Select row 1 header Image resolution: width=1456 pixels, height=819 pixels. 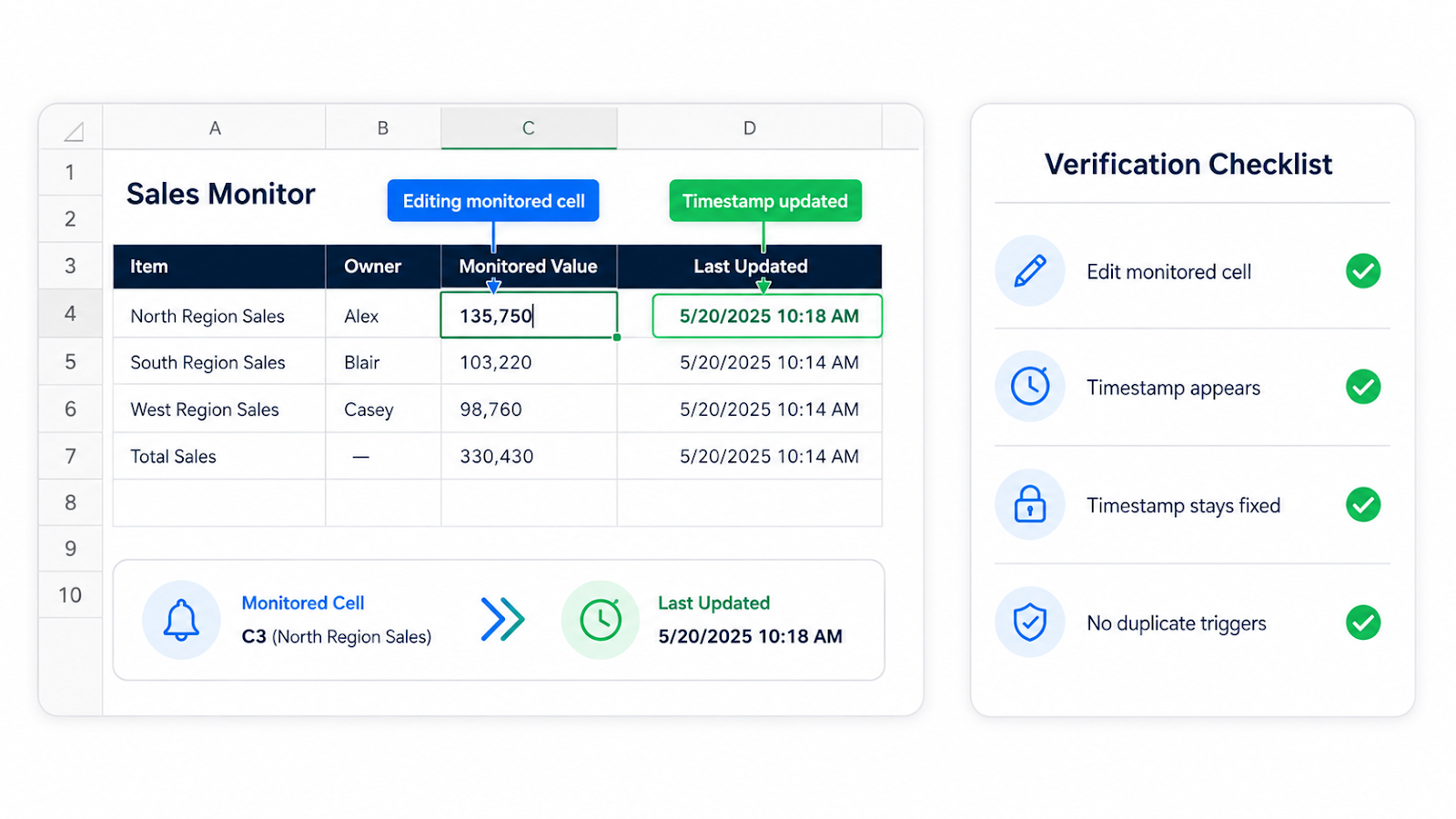pyautogui.click(x=70, y=172)
